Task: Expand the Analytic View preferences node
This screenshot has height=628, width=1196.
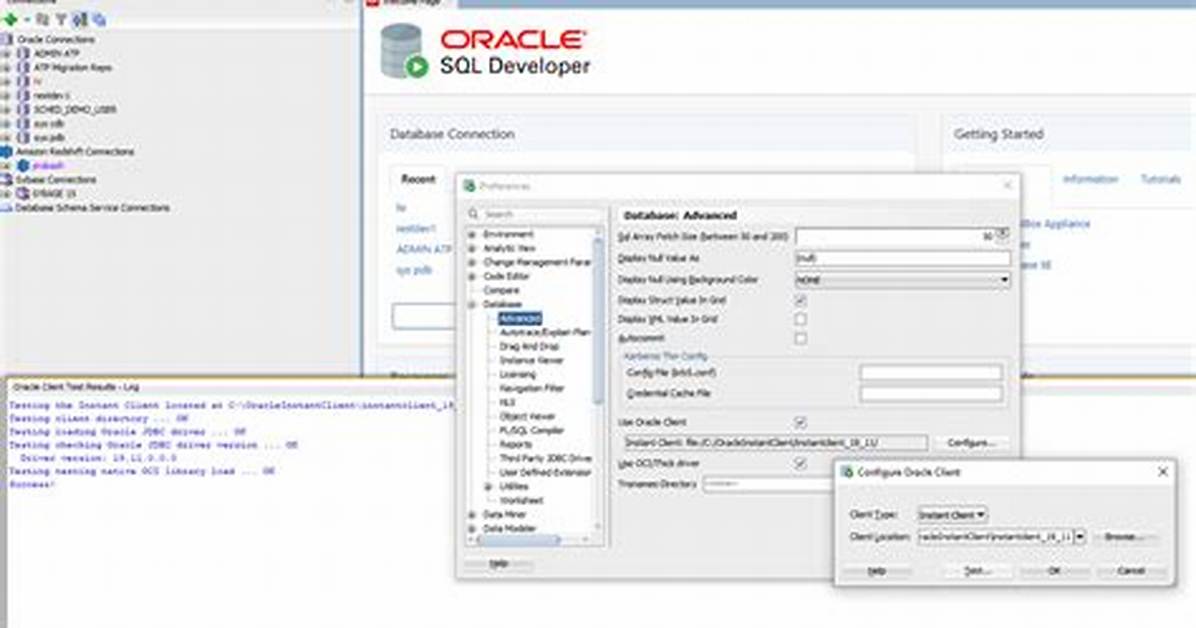Action: (472, 249)
